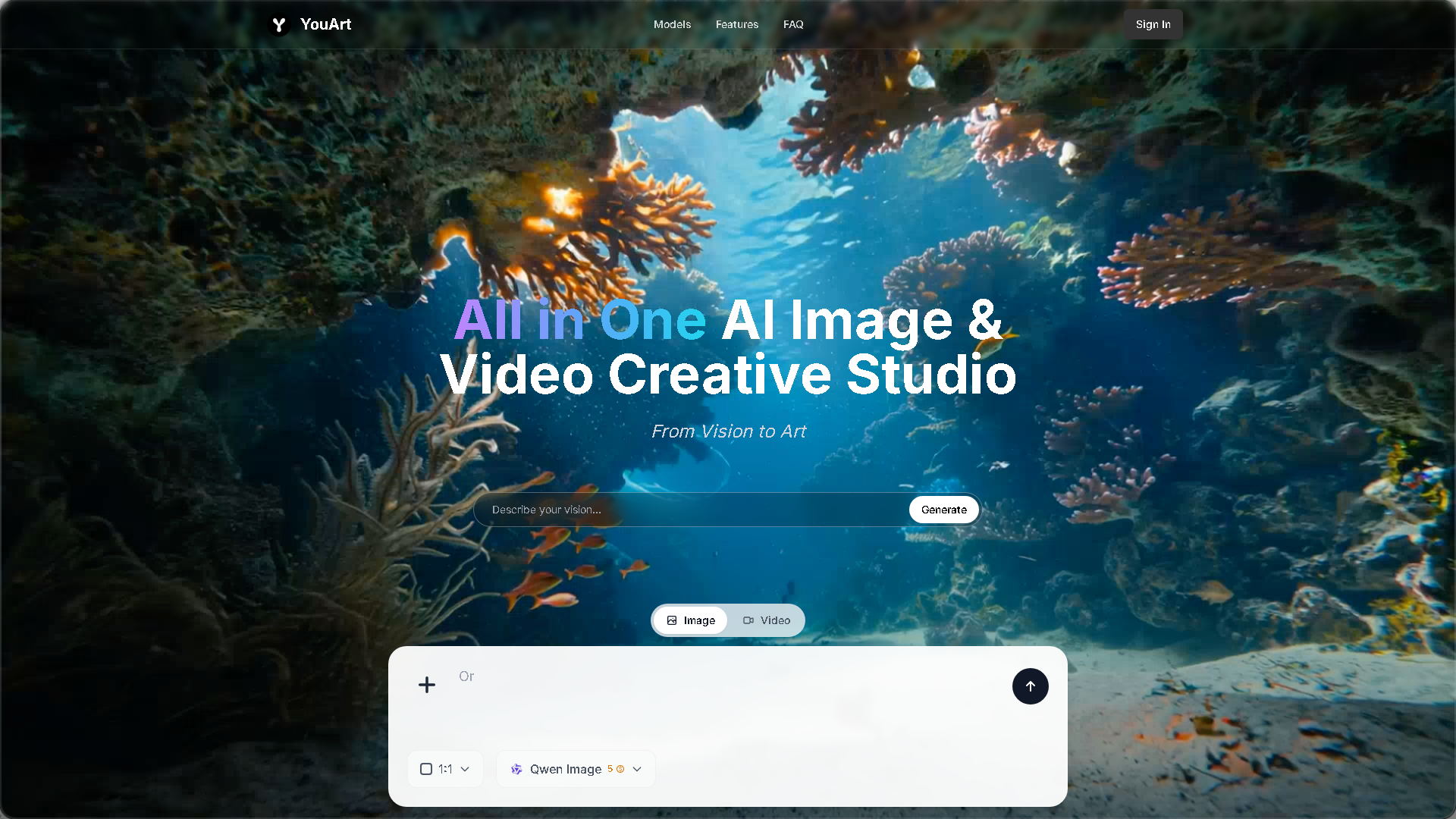The image size is (1456, 819).
Task: Open the Models menu
Action: [672, 24]
